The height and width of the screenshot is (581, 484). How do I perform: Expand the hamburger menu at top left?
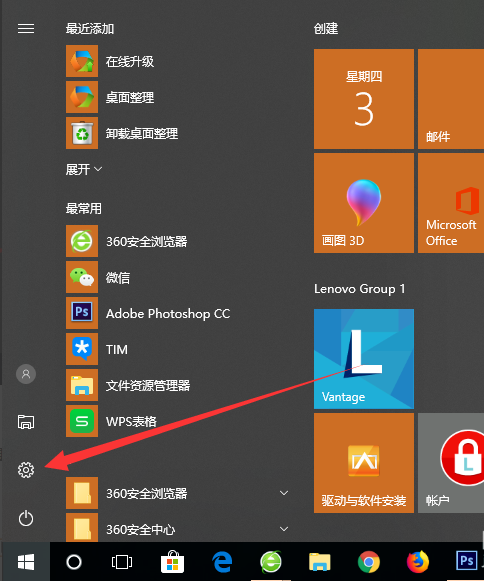coord(26,29)
